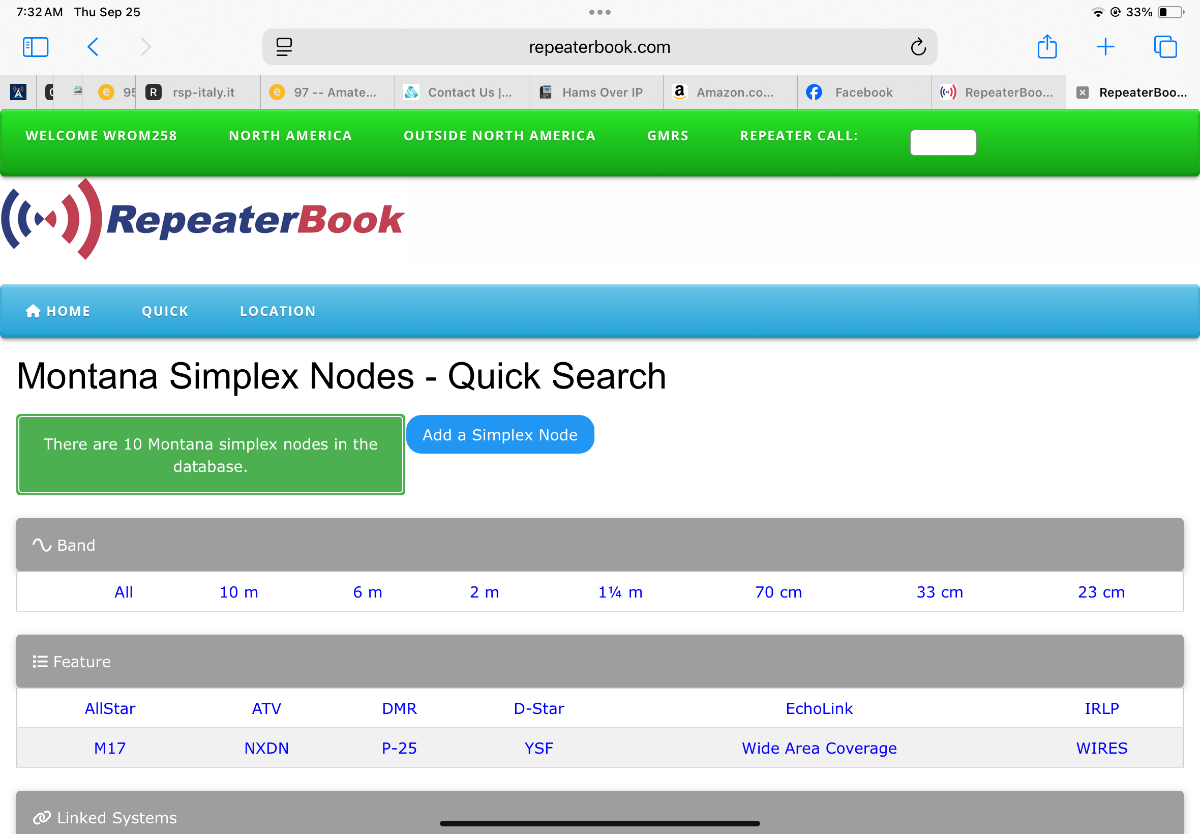The image size is (1200, 834).
Task: Expand the GMRS menu
Action: pyautogui.click(x=667, y=136)
